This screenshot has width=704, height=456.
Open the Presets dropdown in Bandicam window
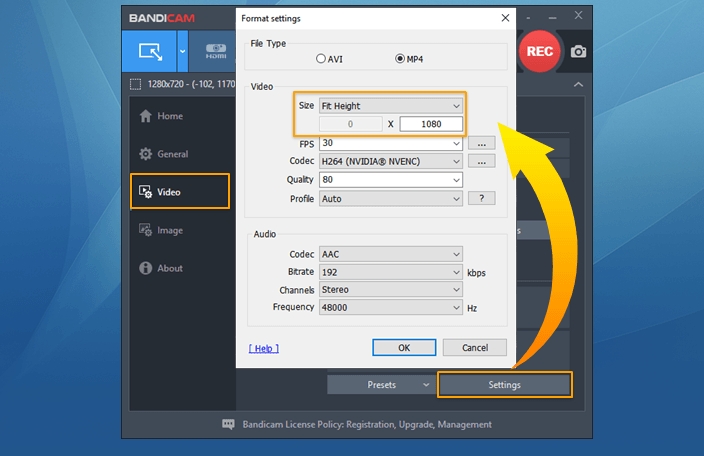[381, 385]
